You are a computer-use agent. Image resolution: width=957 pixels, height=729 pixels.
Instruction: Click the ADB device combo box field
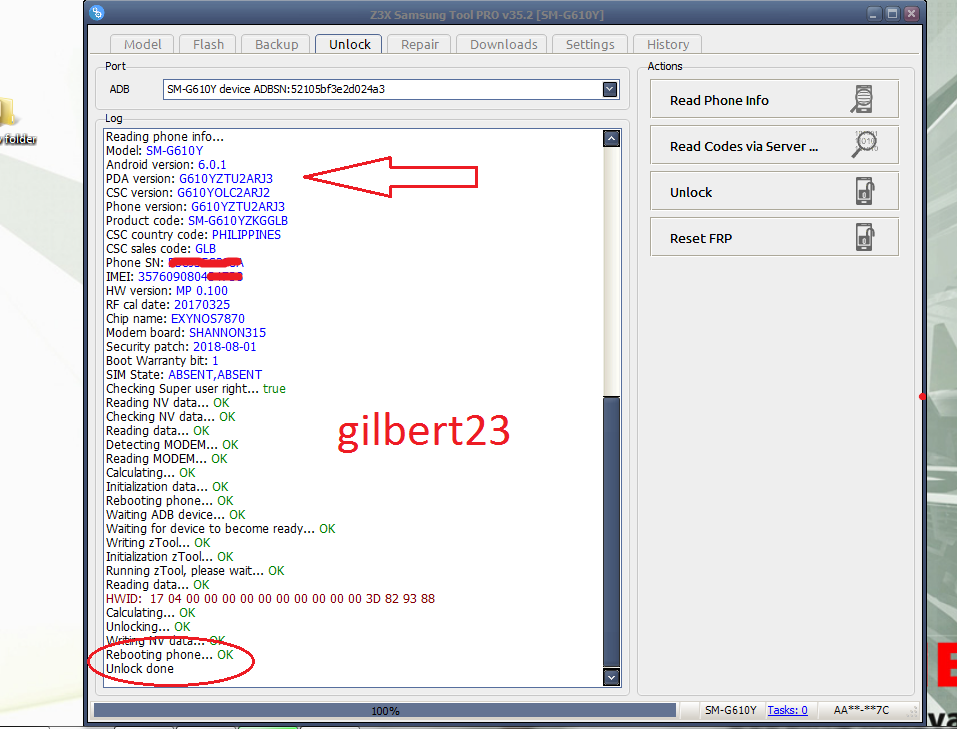tap(391, 89)
